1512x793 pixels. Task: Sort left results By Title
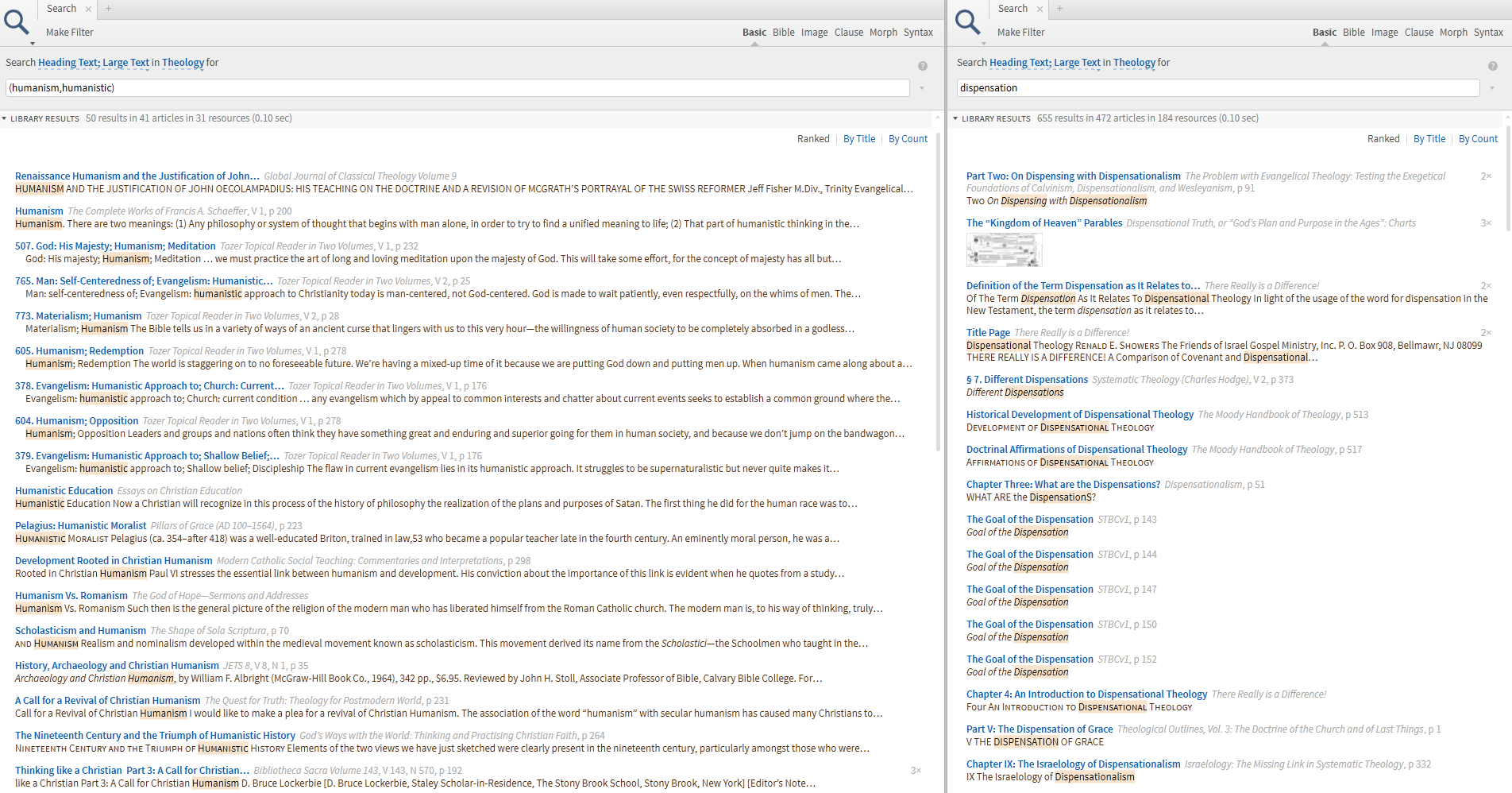pos(859,139)
